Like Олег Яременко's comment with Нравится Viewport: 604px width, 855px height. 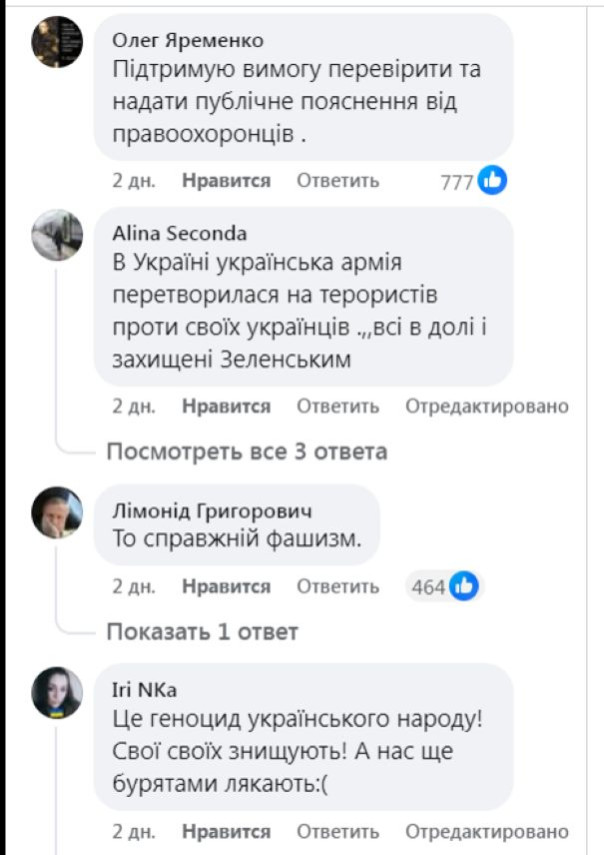pos(226,181)
